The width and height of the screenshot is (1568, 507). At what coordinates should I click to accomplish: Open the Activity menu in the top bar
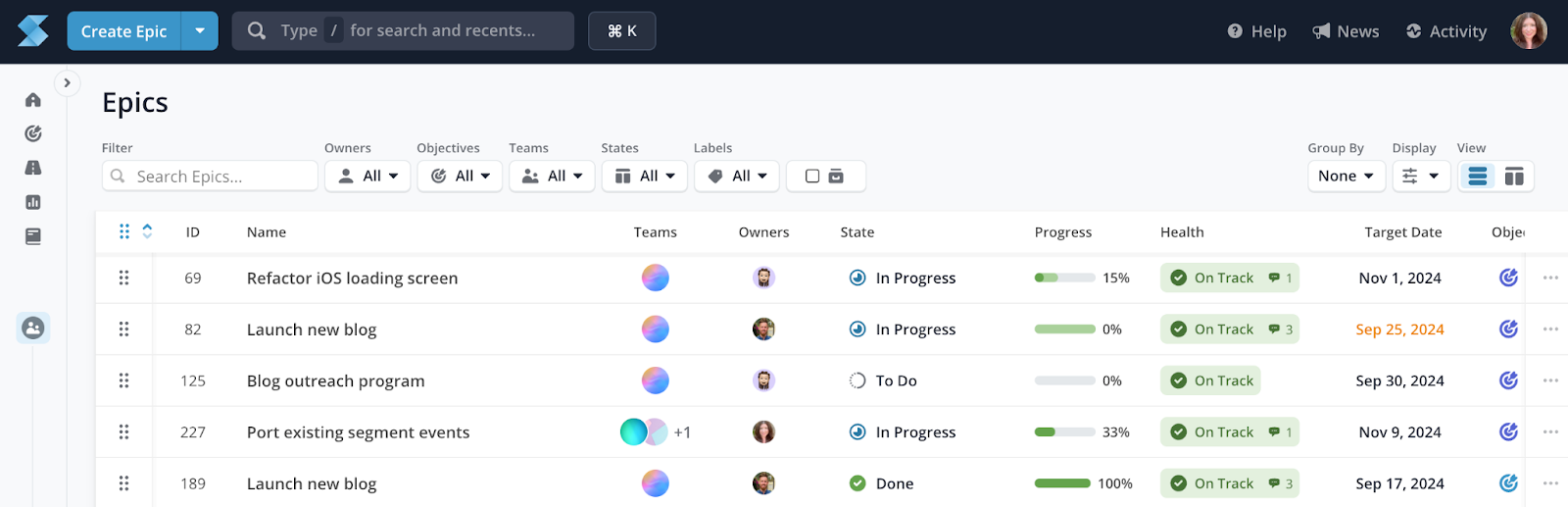(1446, 31)
